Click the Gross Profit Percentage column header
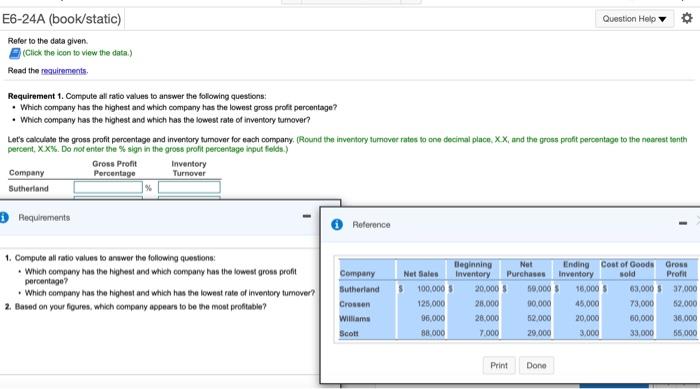Image resolution: width=700 pixels, height=389 pixels. click(115, 168)
